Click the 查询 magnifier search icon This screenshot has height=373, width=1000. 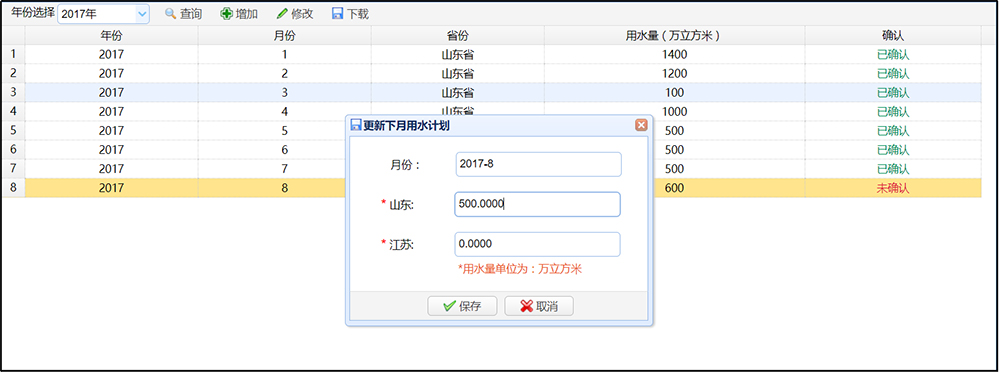170,13
